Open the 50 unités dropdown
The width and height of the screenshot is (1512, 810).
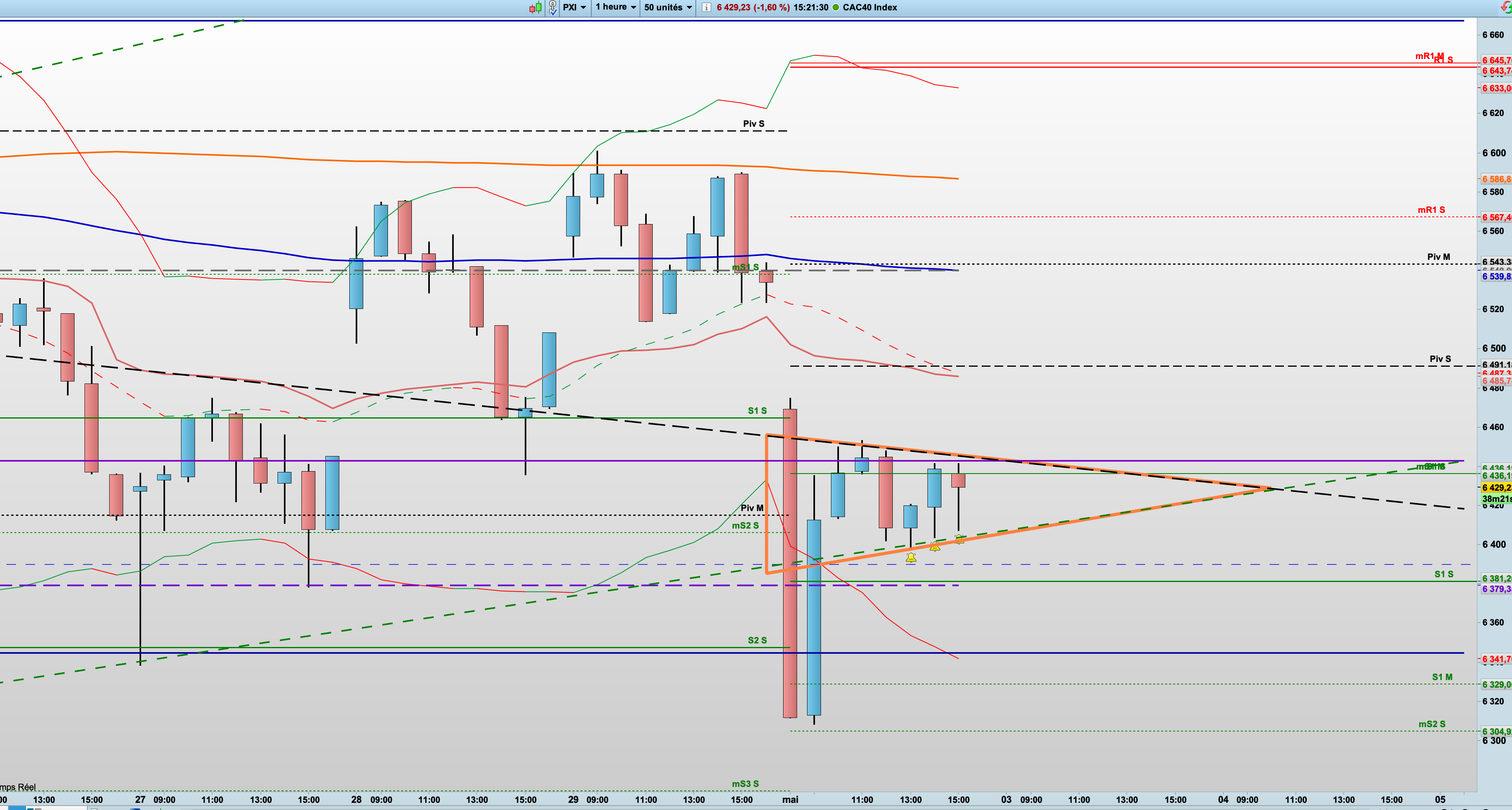(668, 8)
